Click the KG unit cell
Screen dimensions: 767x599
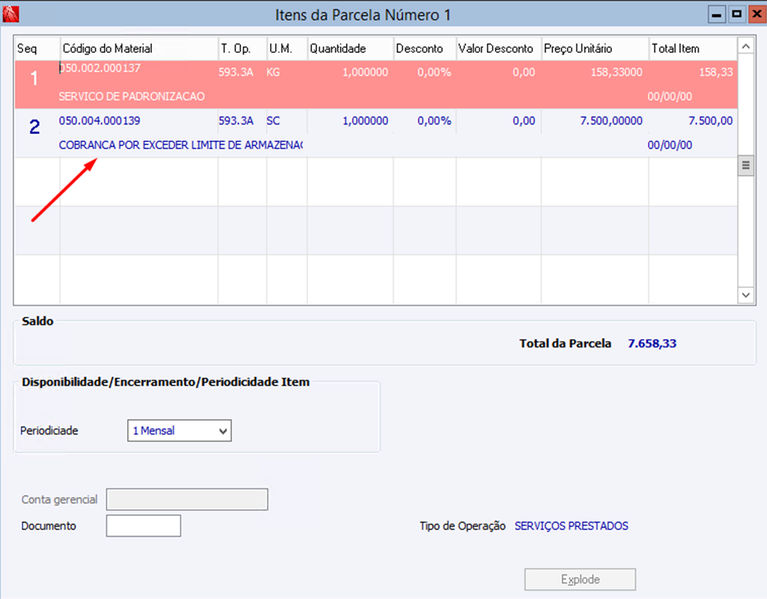273,72
